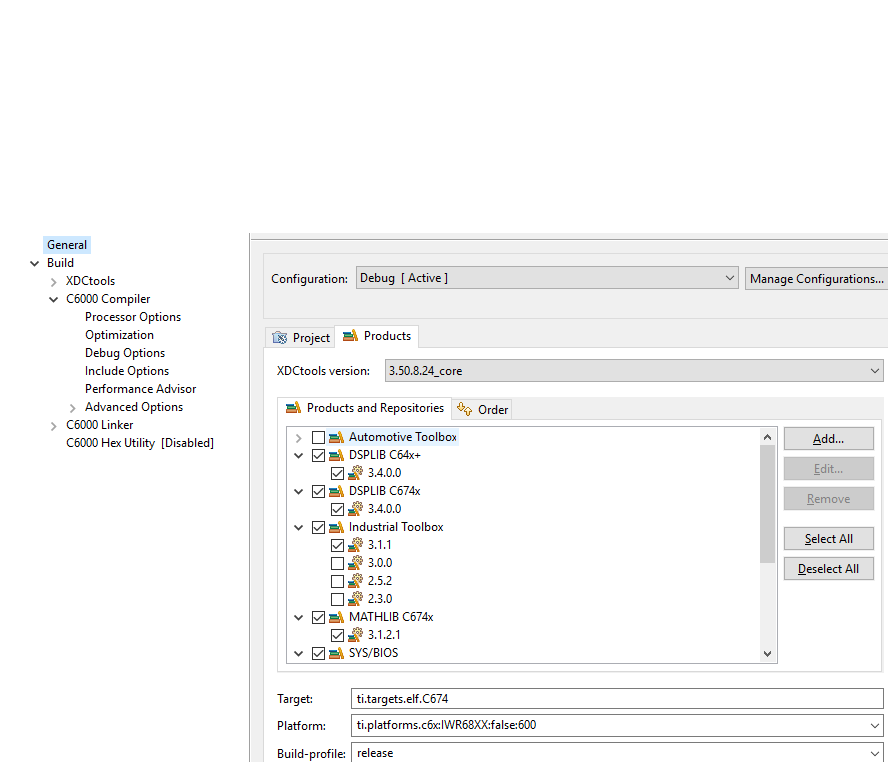The width and height of the screenshot is (888, 766).
Task: Click the MATHLIB C674x product icon
Action: pyautogui.click(x=336, y=617)
